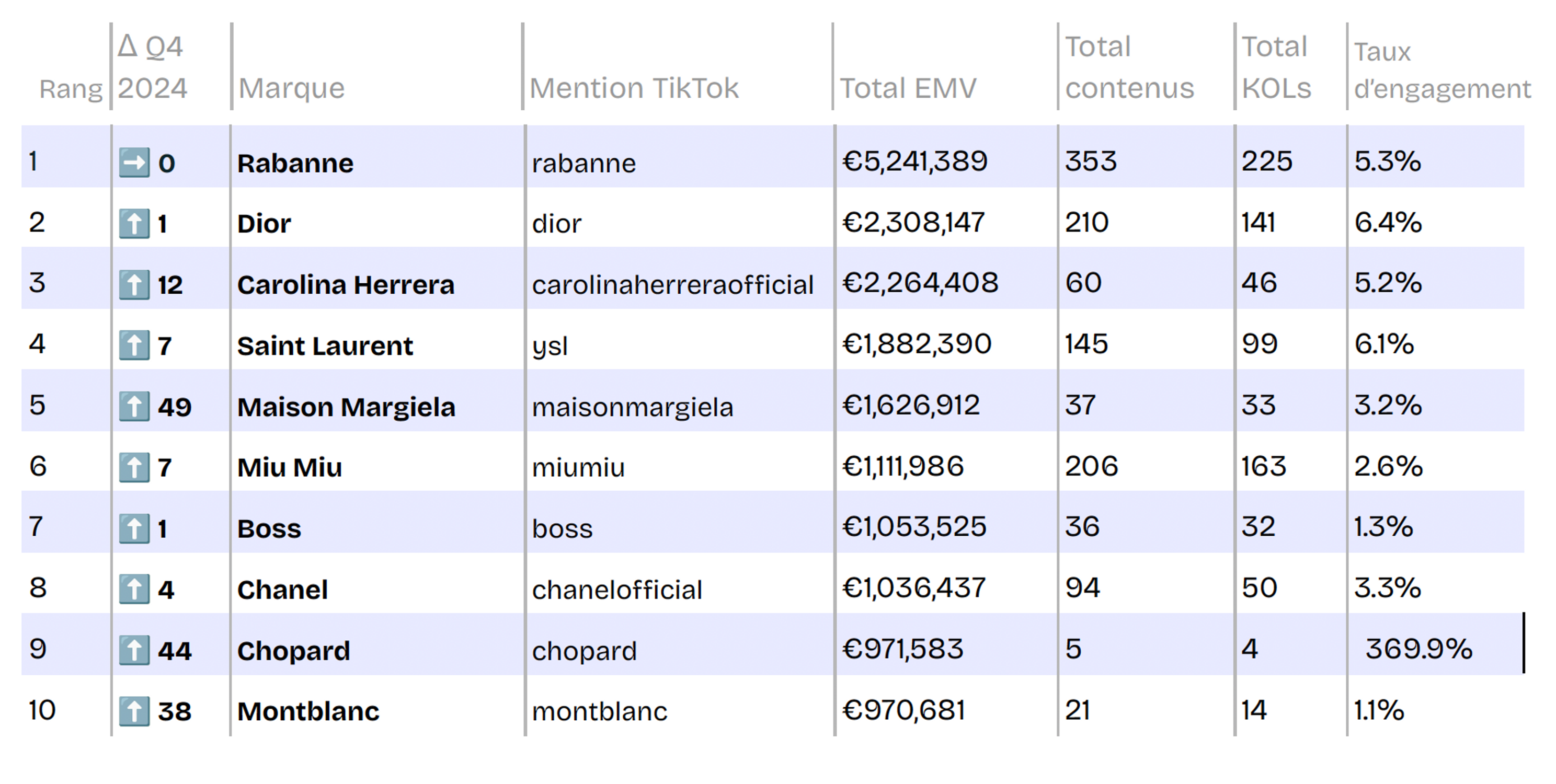
Task: Click the Mention TikTok column header
Action: coord(634,88)
